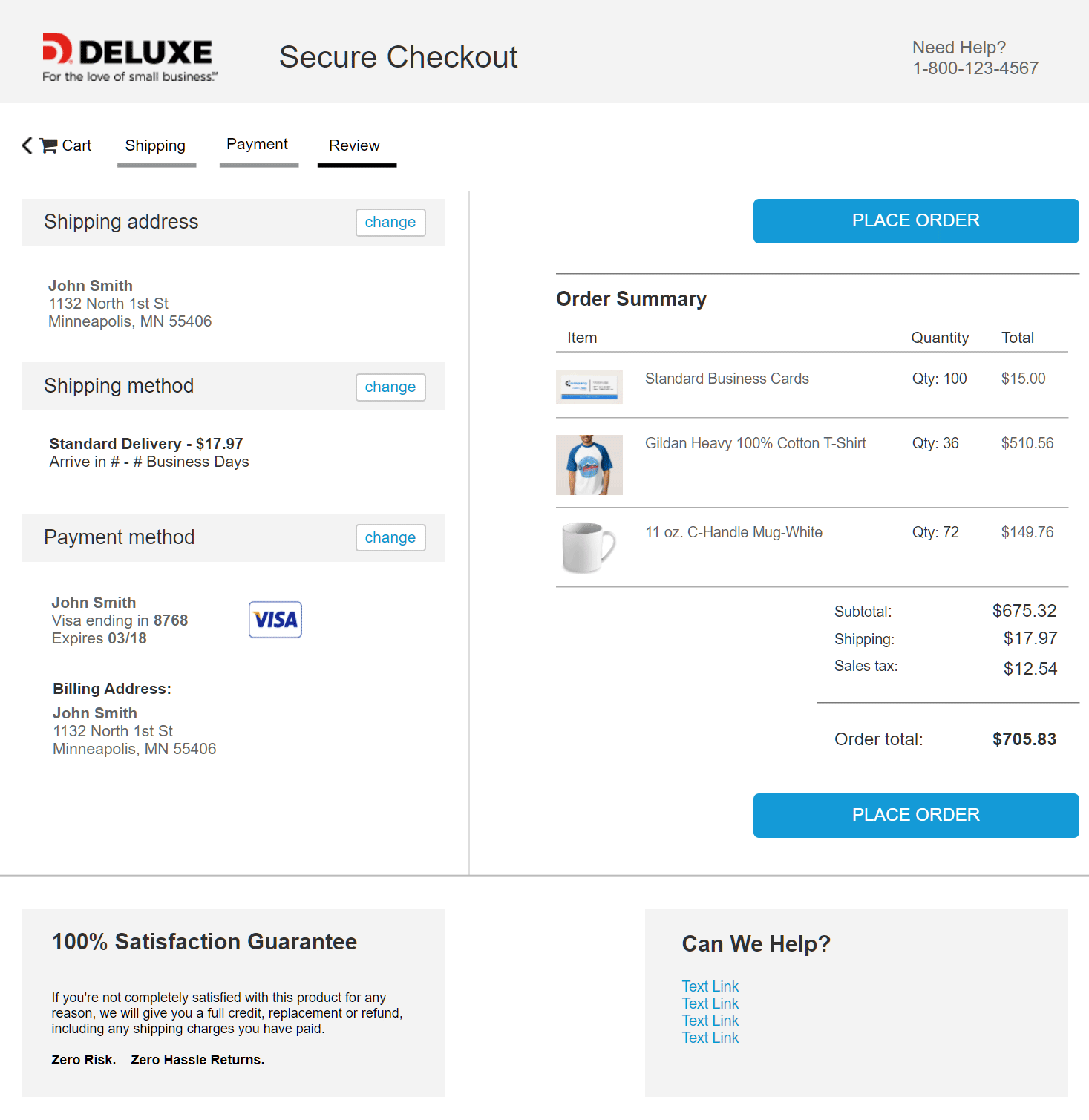Click the shopping cart icon

(49, 145)
